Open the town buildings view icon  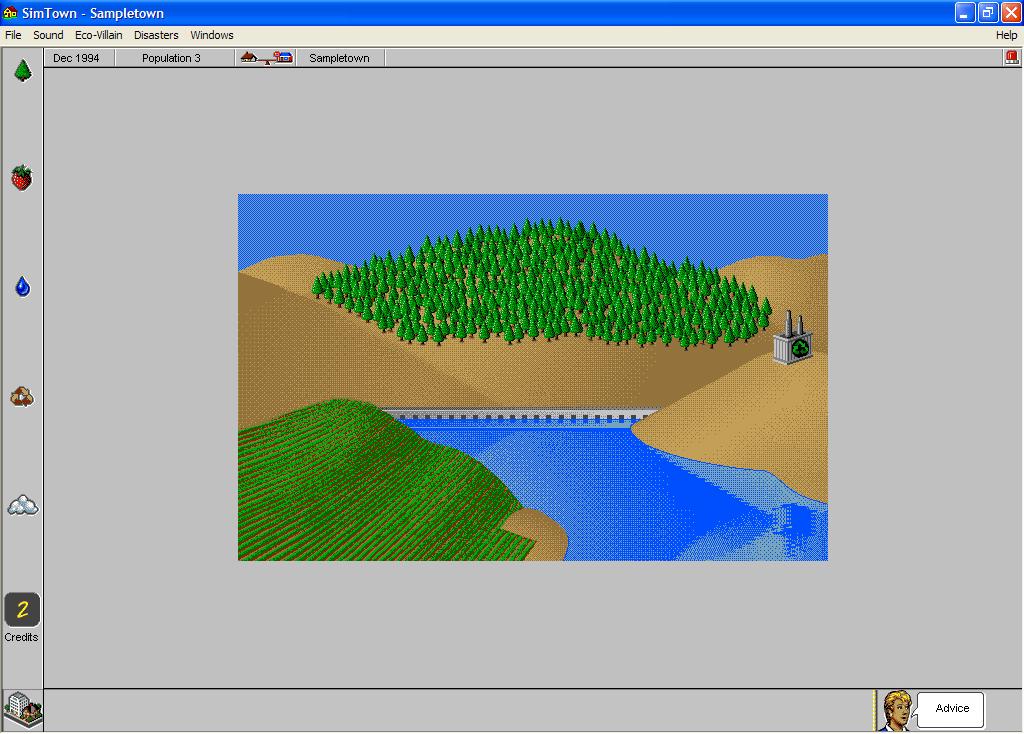[x=23, y=710]
